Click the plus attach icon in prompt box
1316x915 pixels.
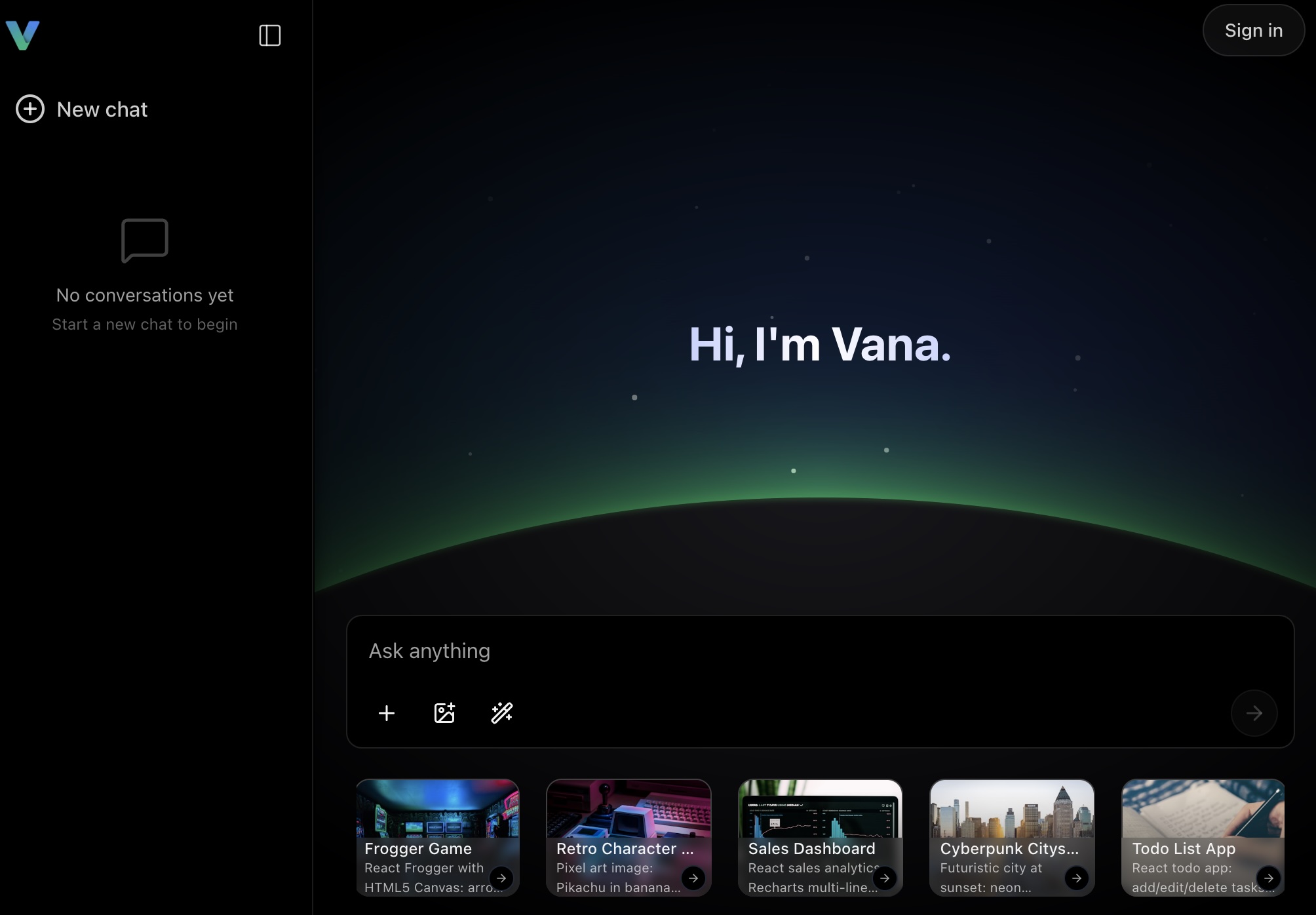click(x=387, y=713)
